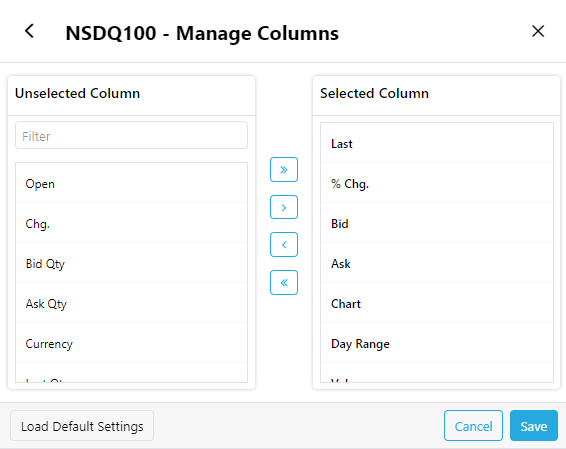Choose Bid Qty from unselected columns
The width and height of the screenshot is (566, 449).
tap(131, 263)
